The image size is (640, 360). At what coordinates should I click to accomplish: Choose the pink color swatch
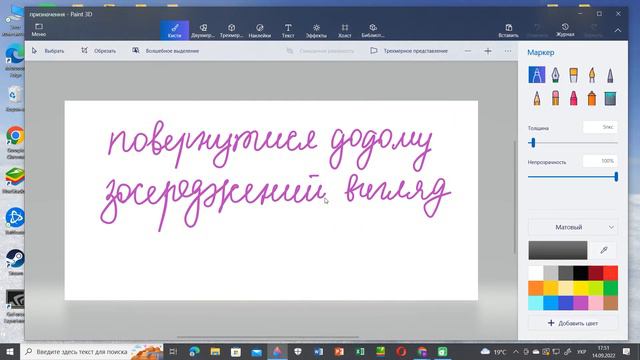596,303
